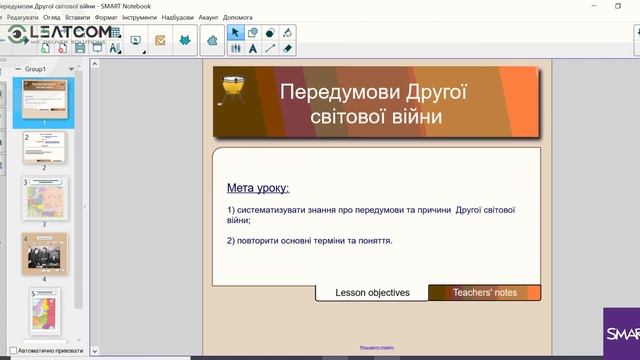Click the page area scroll-down arrow
The image size is (640, 360).
[x=95, y=351]
